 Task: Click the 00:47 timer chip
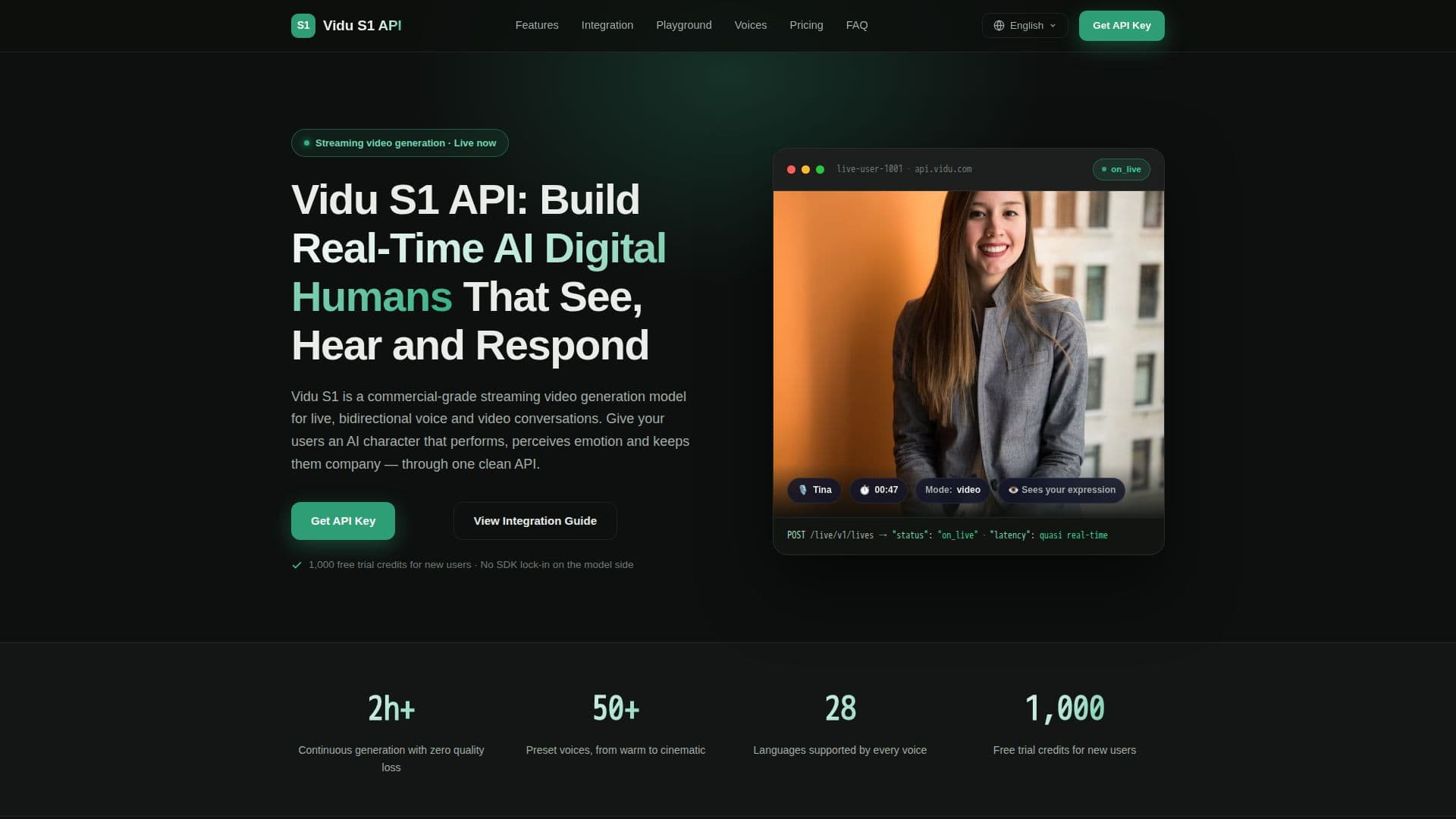pos(878,490)
